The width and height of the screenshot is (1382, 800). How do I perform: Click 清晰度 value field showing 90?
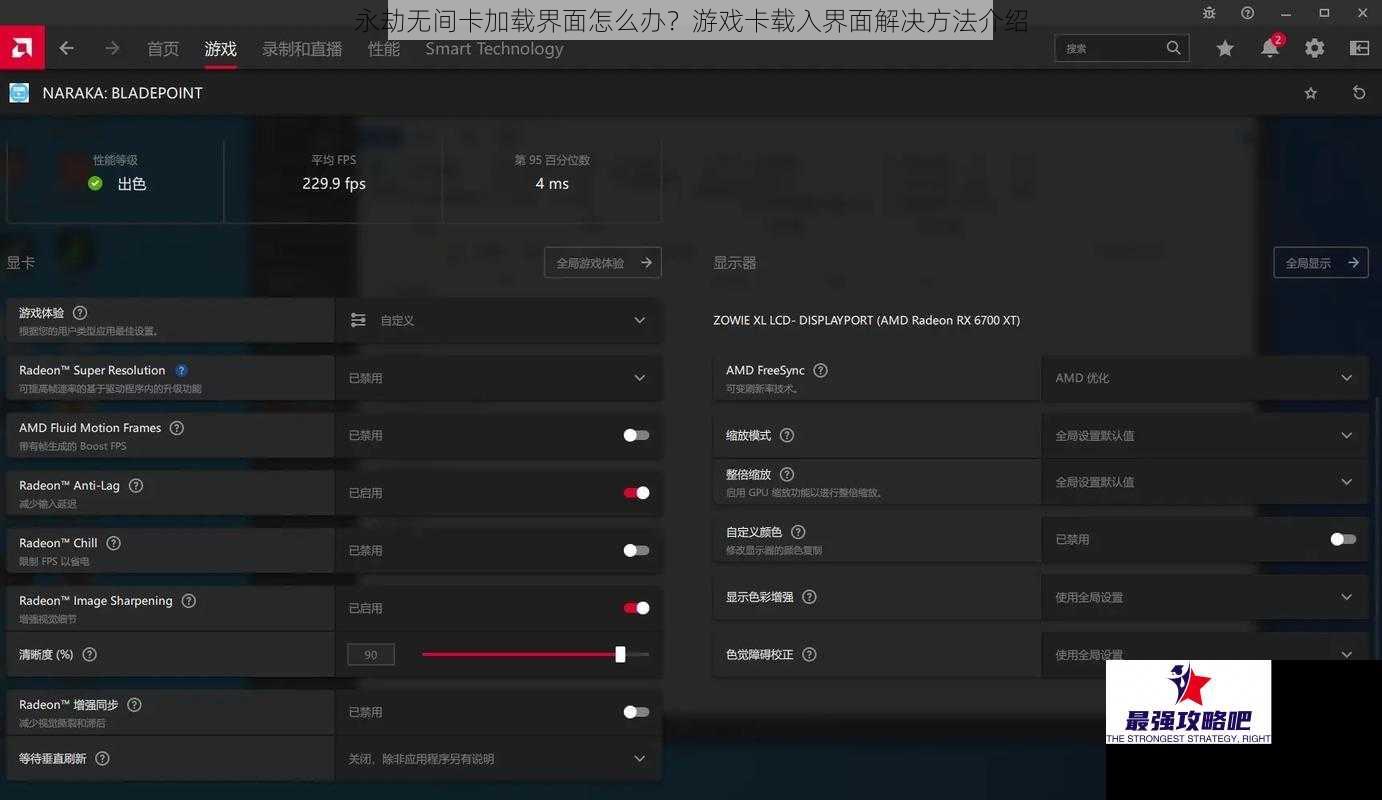click(x=371, y=654)
